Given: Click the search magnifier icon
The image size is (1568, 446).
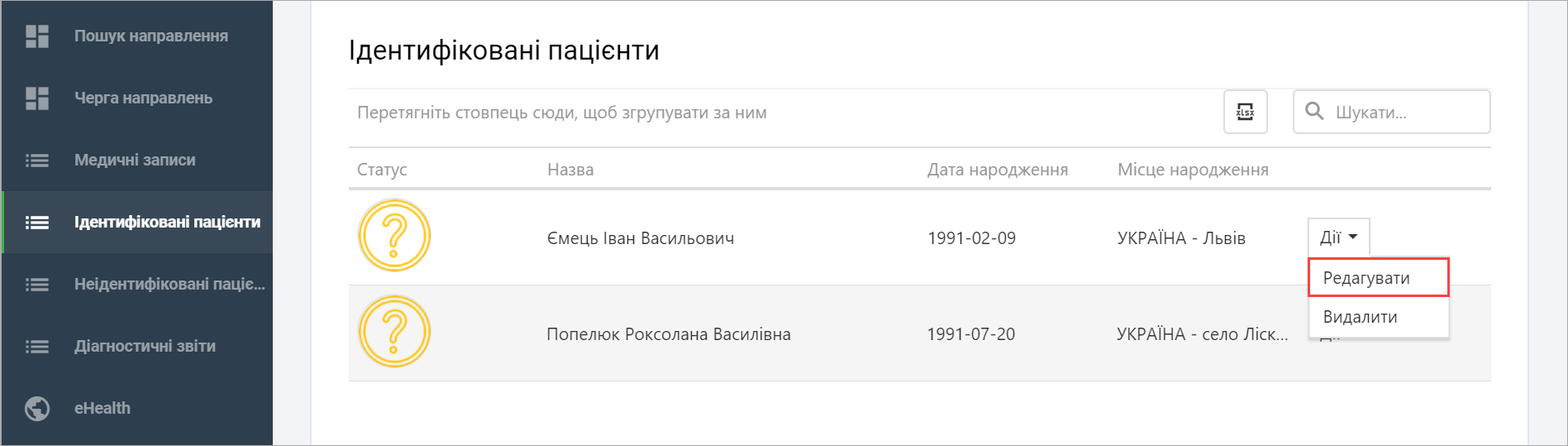Looking at the screenshot, I should [1314, 111].
